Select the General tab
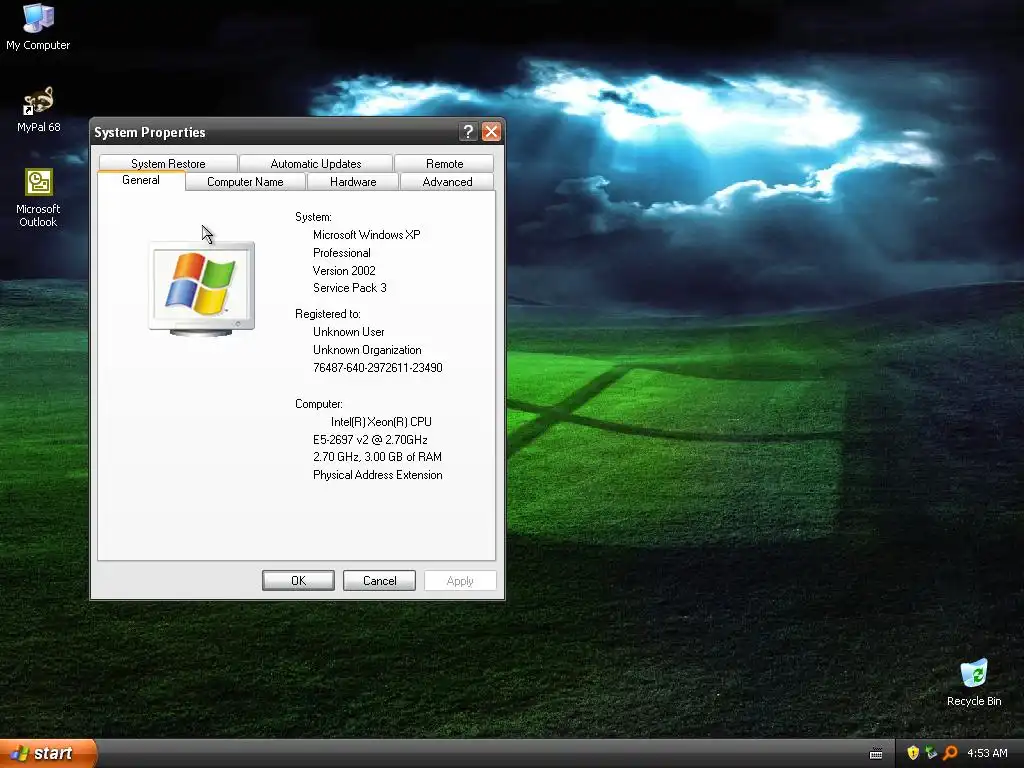The width and height of the screenshot is (1024, 768). pos(141,180)
